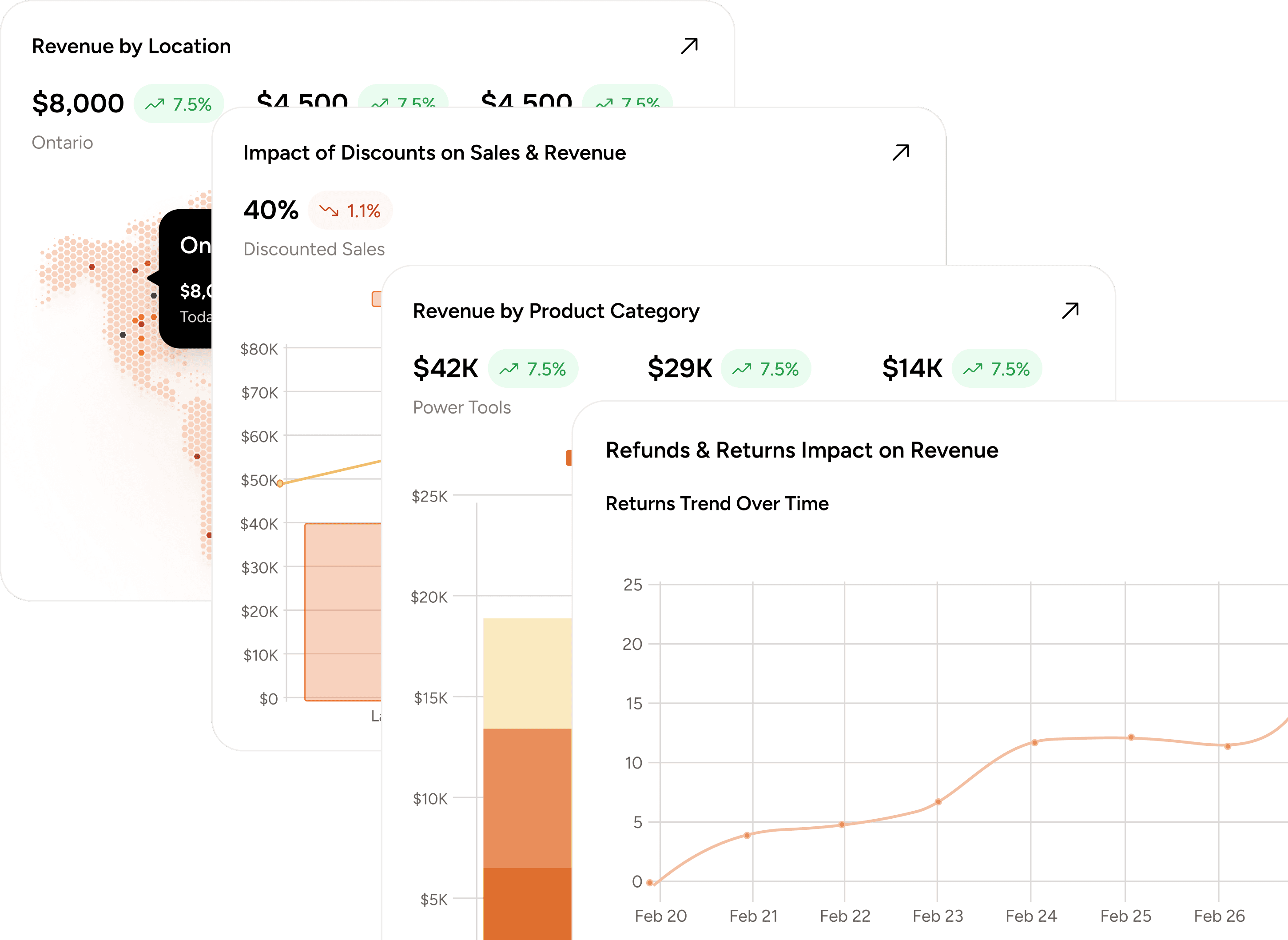Expand the Impact of Discounts card
The width and height of the screenshot is (1288, 940).
pos(900,152)
